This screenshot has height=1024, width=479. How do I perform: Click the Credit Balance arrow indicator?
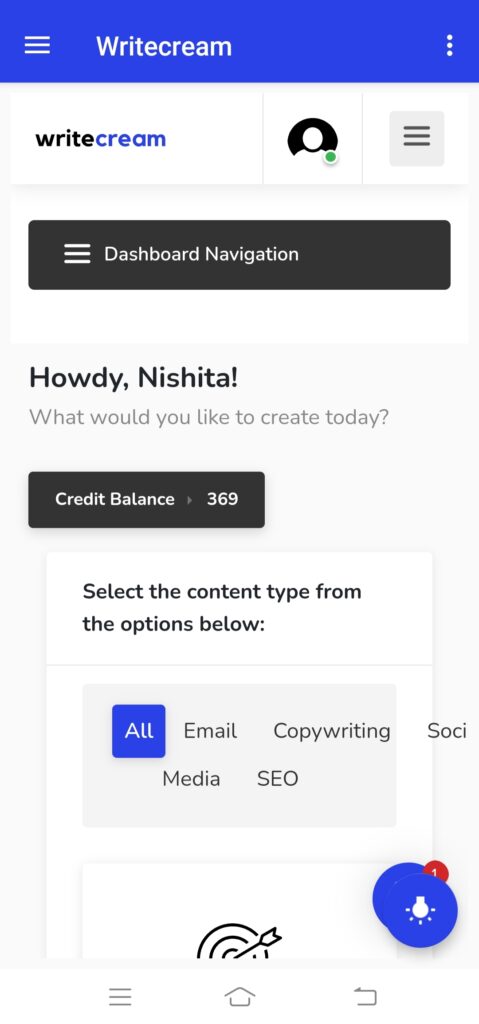190,500
